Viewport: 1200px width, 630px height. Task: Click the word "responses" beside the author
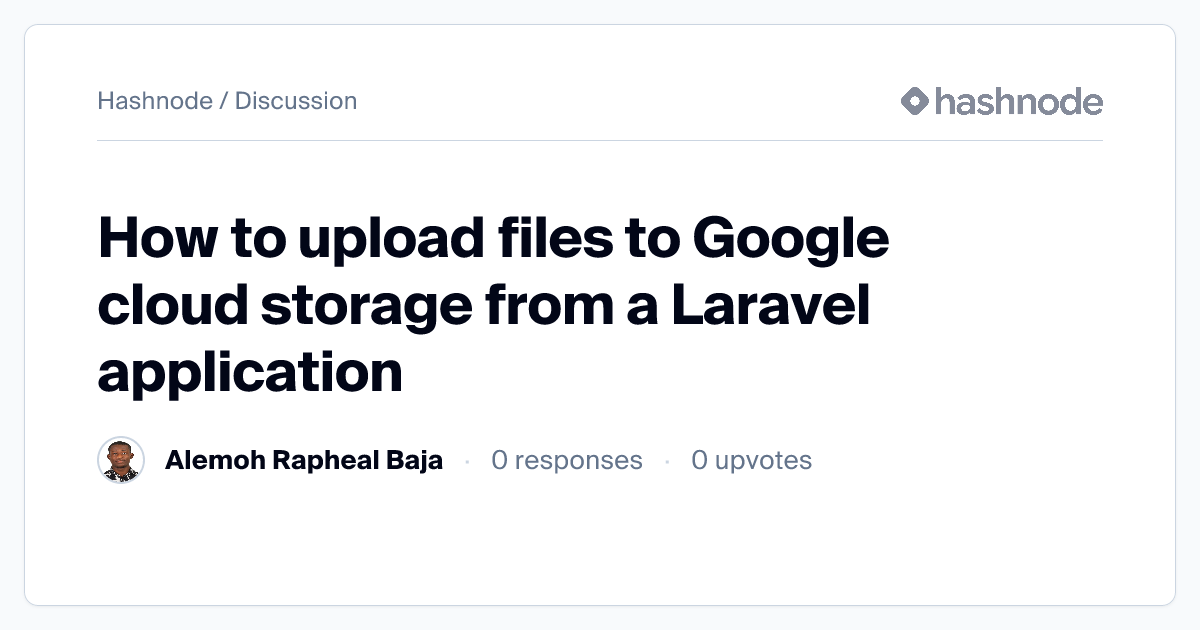(x=578, y=460)
